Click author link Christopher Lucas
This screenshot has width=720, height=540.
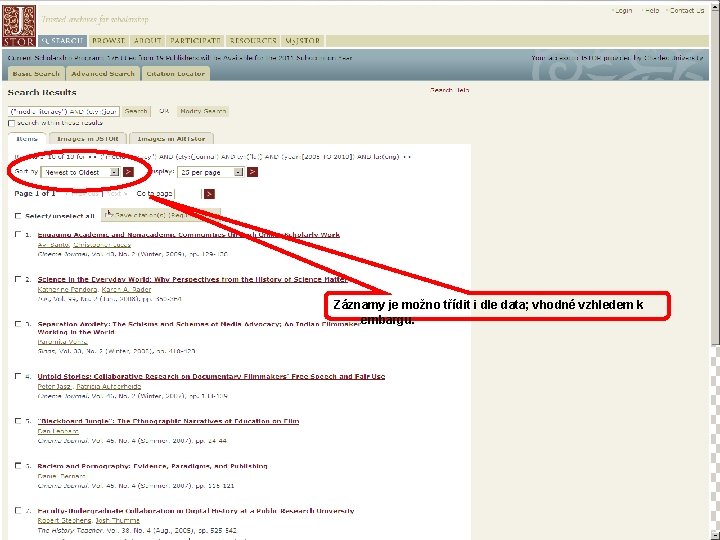click(x=102, y=245)
